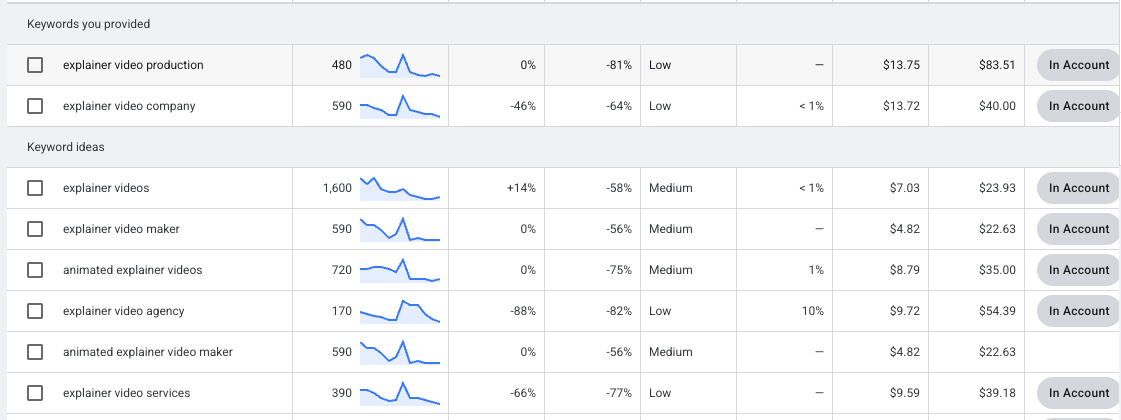
Task: Click the 'explainer video maker' keyword text
Action: [x=120, y=229]
